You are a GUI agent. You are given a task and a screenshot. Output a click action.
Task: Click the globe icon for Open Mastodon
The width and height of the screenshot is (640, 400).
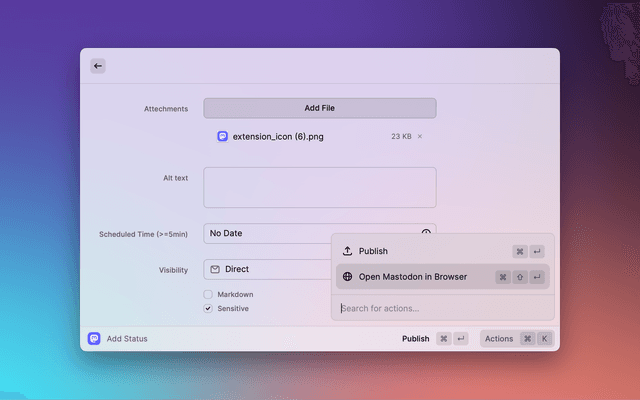(347, 277)
